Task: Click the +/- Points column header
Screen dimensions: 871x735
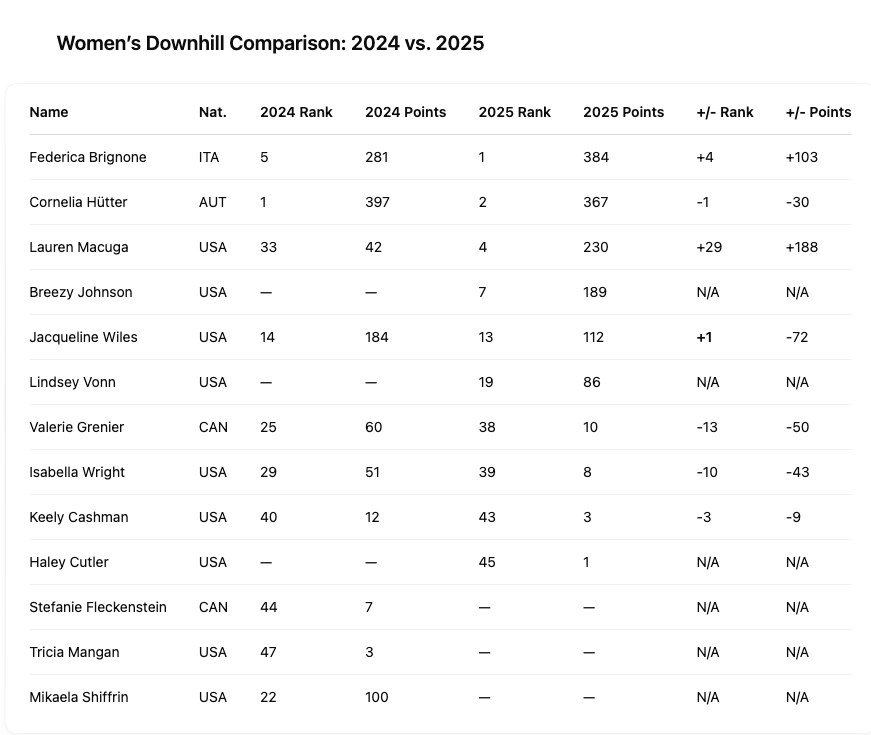Action: 818,112
